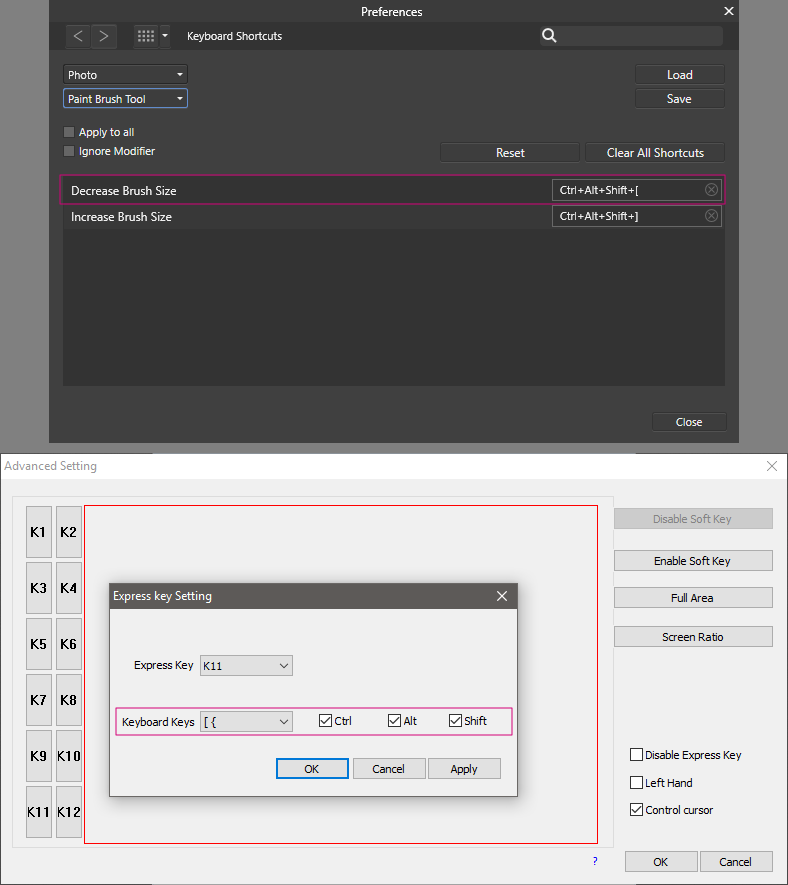This screenshot has width=788, height=885.
Task: Select the K11 express key button
Action: (38, 812)
